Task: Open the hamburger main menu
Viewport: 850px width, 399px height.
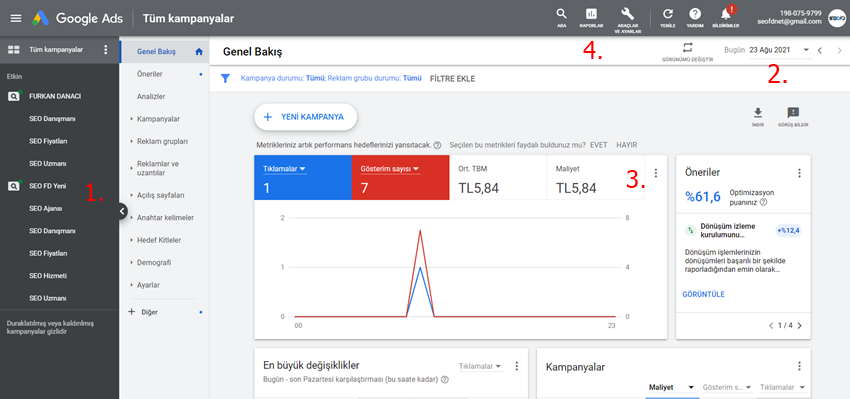Action: [16, 18]
